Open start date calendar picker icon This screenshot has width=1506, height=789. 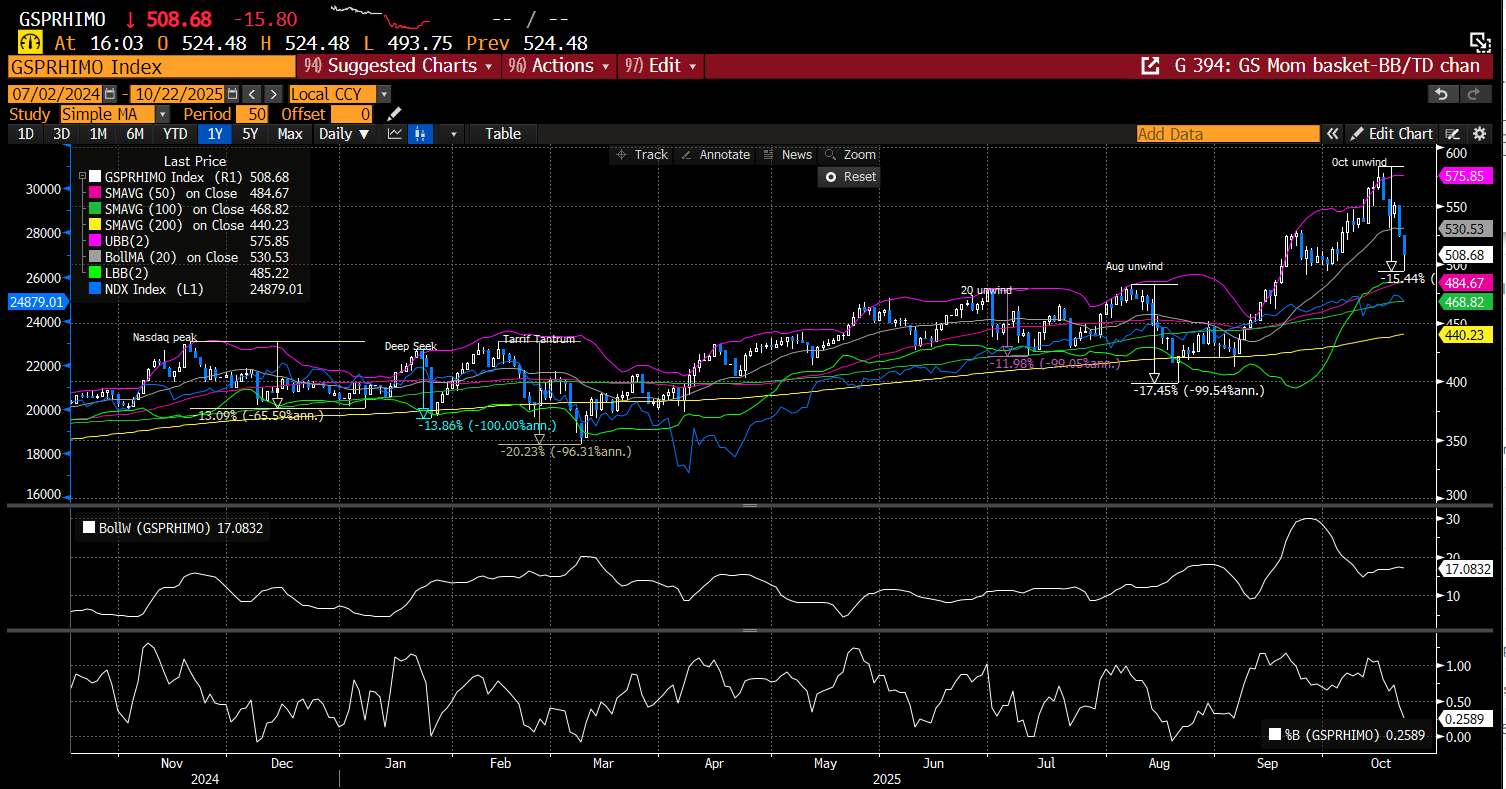(x=110, y=94)
